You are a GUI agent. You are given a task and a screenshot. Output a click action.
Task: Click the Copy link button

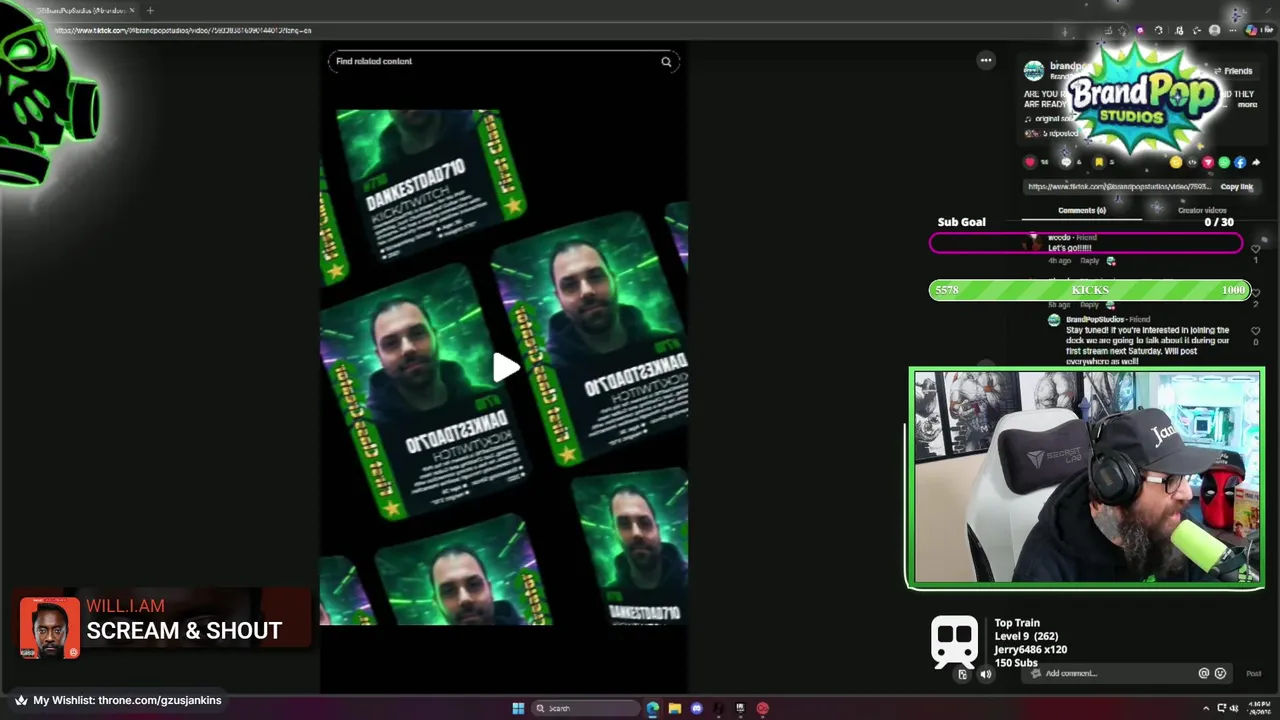tap(1236, 186)
